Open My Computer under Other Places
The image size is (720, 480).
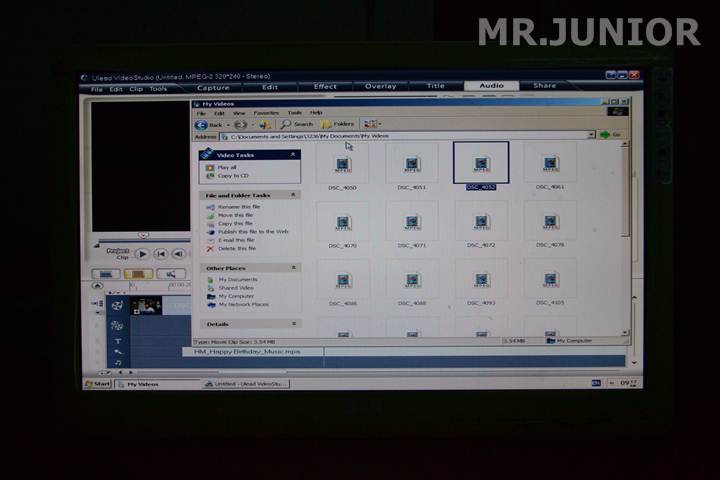click(236, 296)
